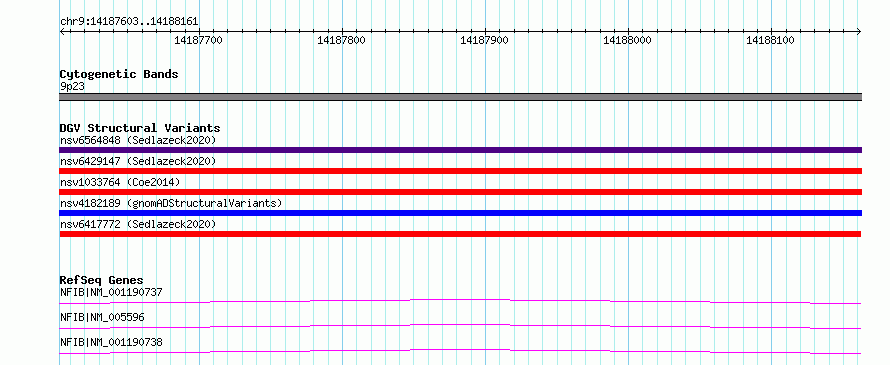Open the RefSeq Genes track title

tap(102, 280)
